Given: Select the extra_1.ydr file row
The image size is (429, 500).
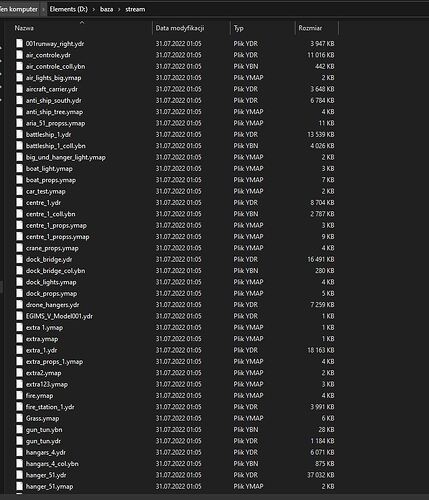Looking at the screenshot, I should (x=175, y=350).
